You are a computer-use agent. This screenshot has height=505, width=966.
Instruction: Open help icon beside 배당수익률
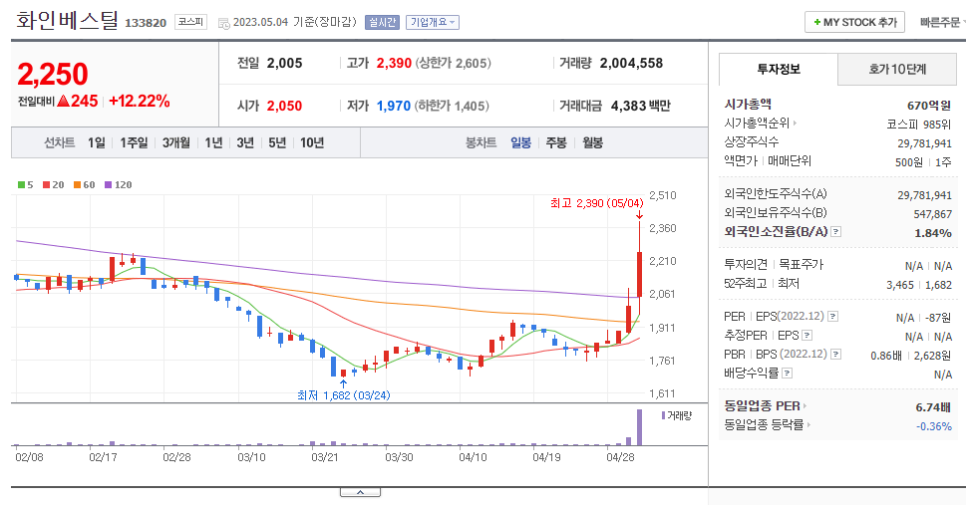pos(787,373)
